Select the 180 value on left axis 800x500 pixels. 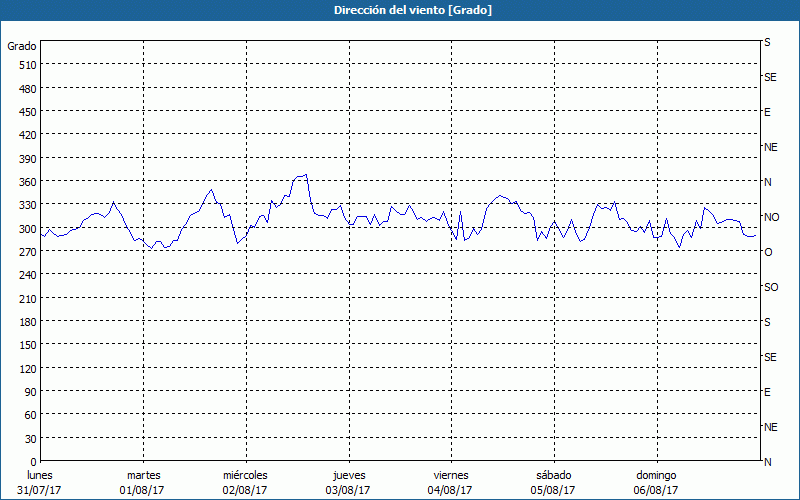coord(26,322)
